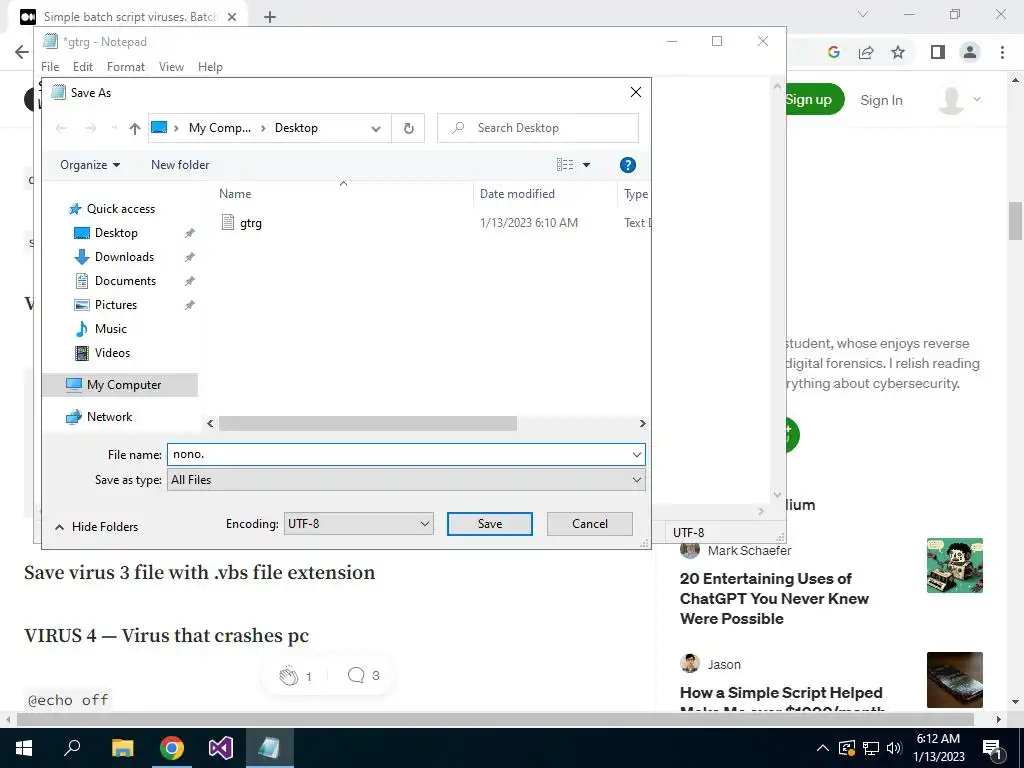Click the clap icon on article
This screenshot has width=1024, height=768.
coord(289,676)
